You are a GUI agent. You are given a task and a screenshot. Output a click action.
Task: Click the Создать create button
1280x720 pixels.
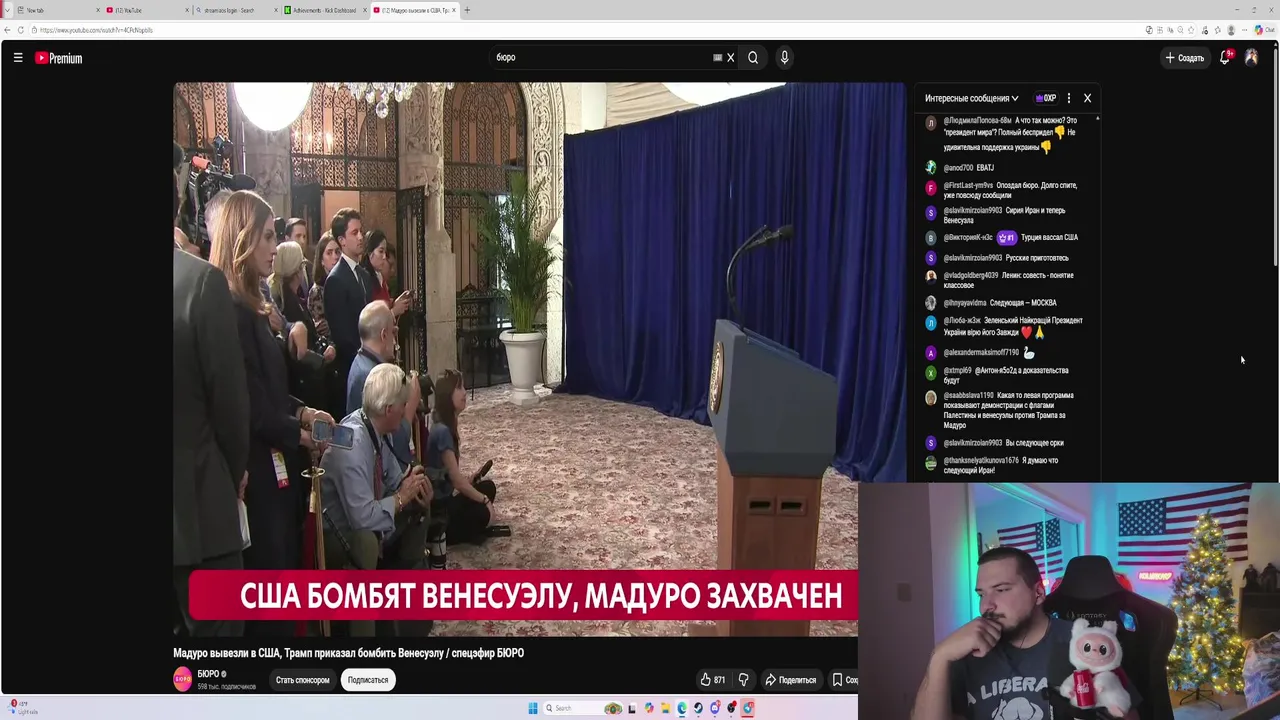pos(1185,58)
